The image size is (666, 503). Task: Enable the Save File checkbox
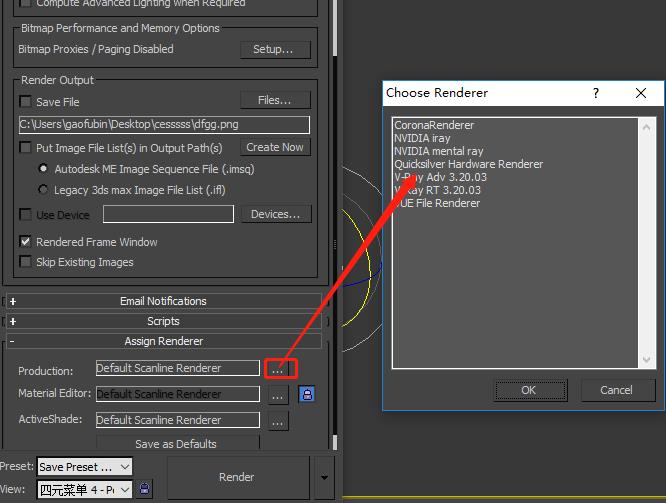coord(26,101)
